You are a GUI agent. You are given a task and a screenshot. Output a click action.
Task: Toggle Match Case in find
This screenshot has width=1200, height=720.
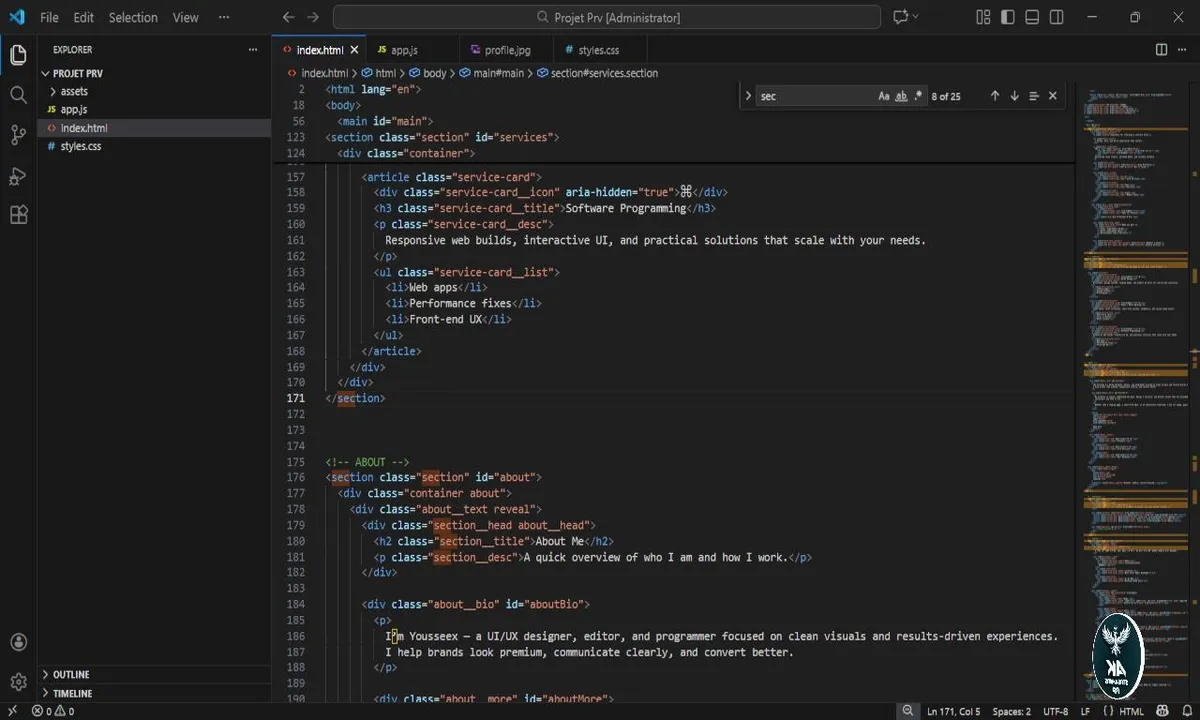[x=884, y=96]
